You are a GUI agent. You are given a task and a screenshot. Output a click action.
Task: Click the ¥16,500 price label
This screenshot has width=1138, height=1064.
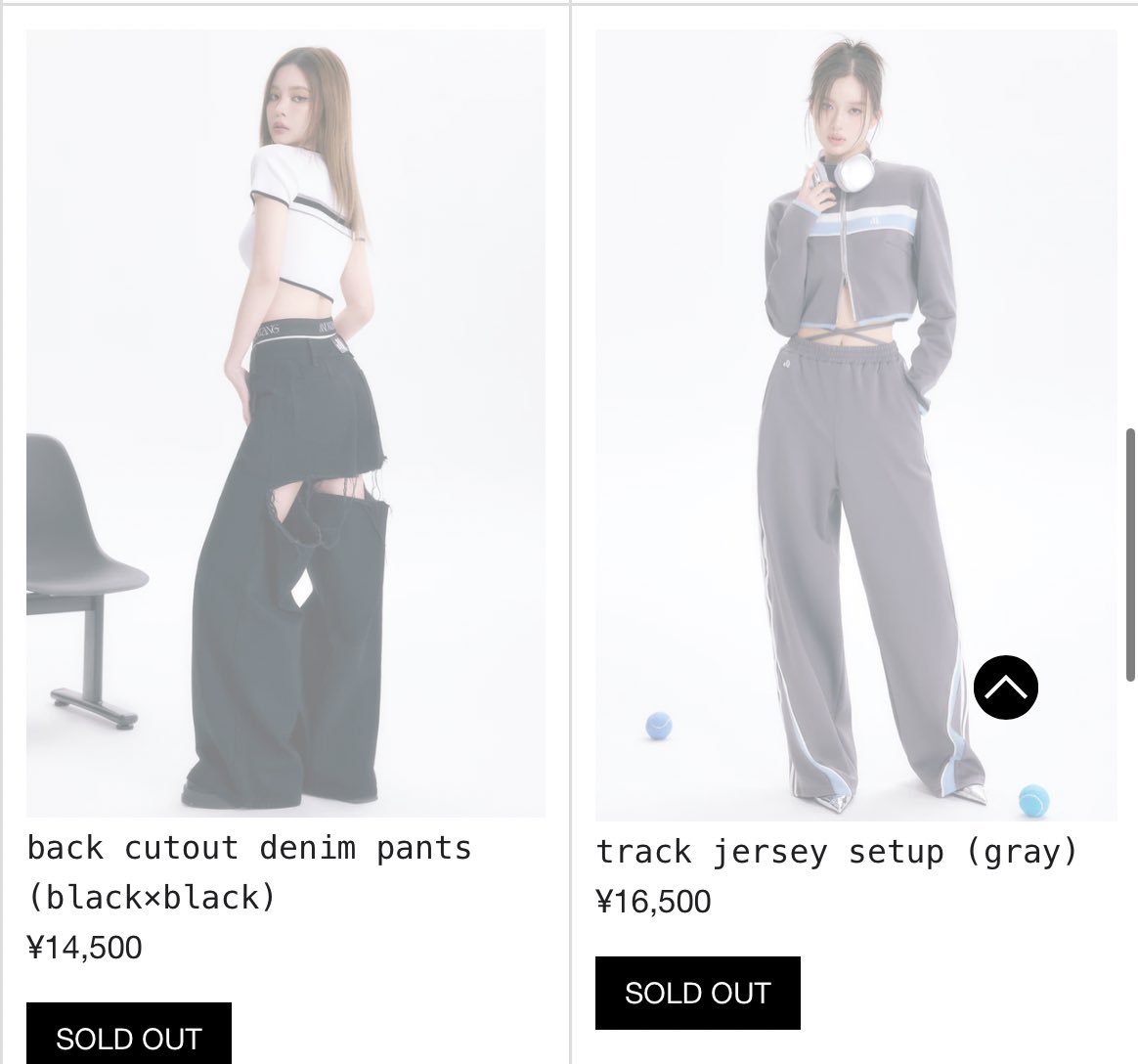pos(653,902)
